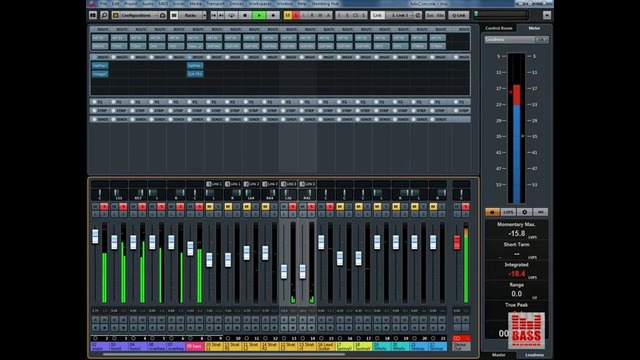Click the transport Stop button
Screen dimensions: 640x360
(245, 15)
